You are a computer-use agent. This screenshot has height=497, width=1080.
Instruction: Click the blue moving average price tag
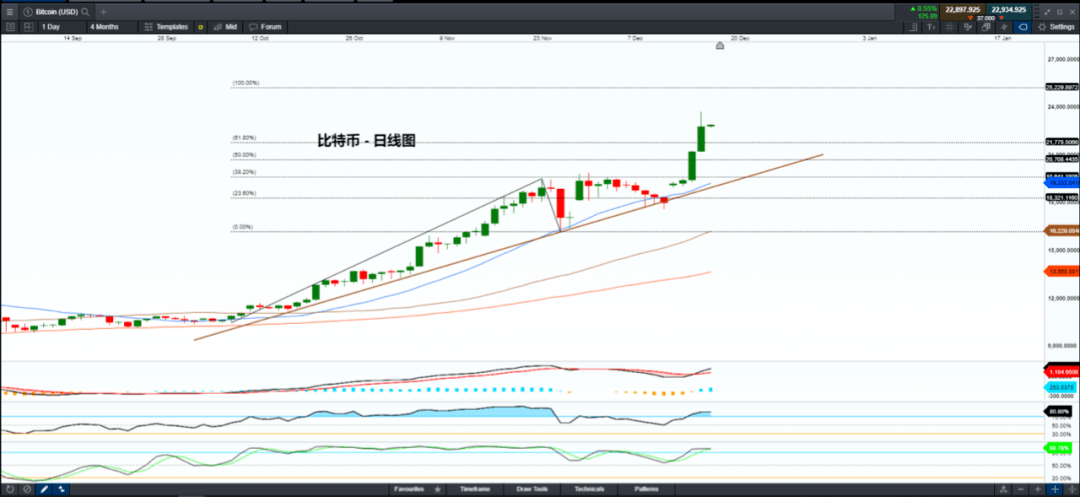(x=1062, y=184)
